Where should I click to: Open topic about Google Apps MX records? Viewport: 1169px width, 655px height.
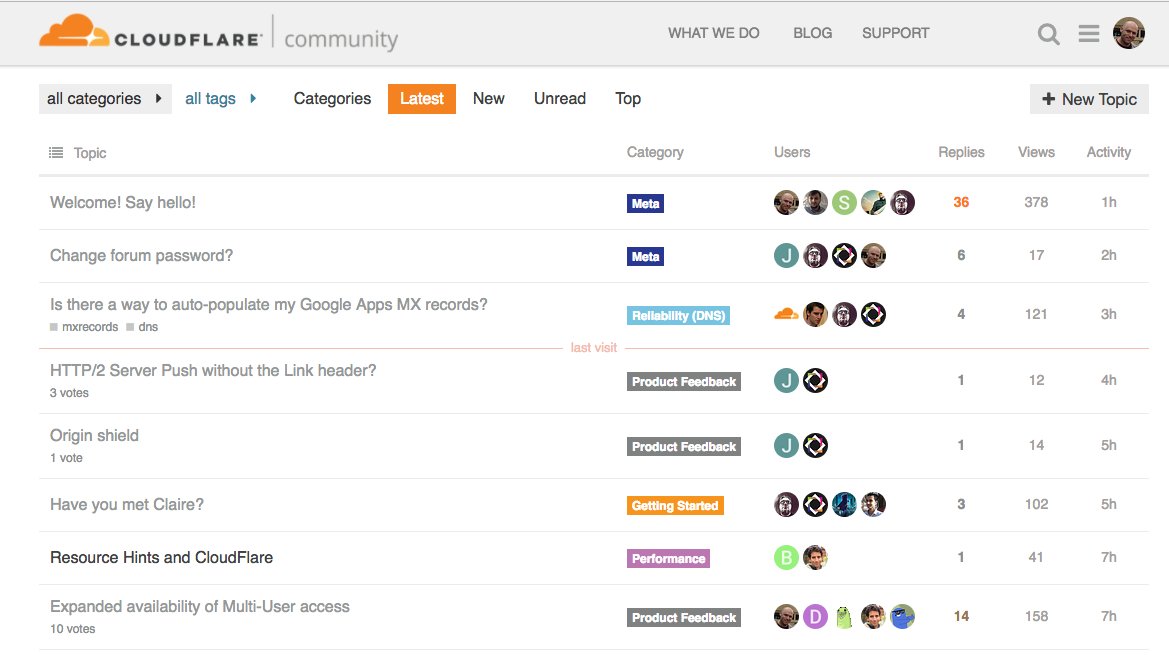pos(268,305)
